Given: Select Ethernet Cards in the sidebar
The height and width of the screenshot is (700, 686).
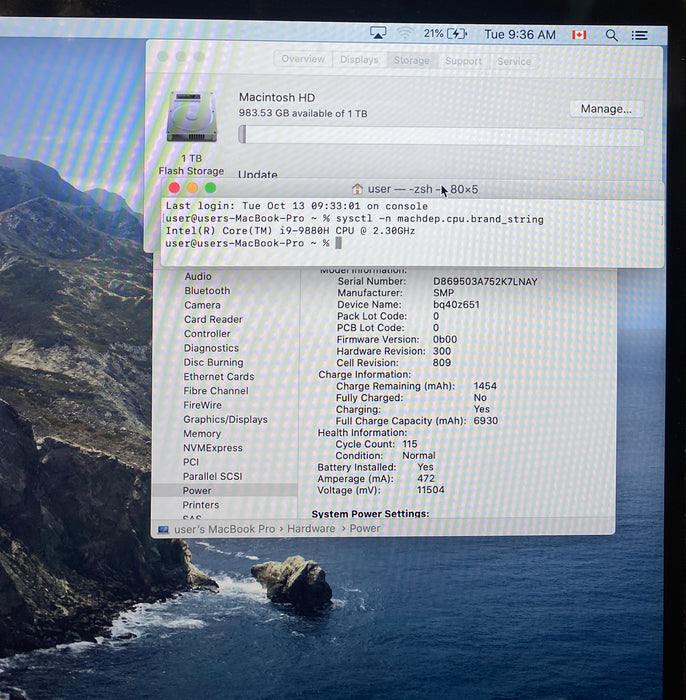Looking at the screenshot, I should [x=219, y=376].
